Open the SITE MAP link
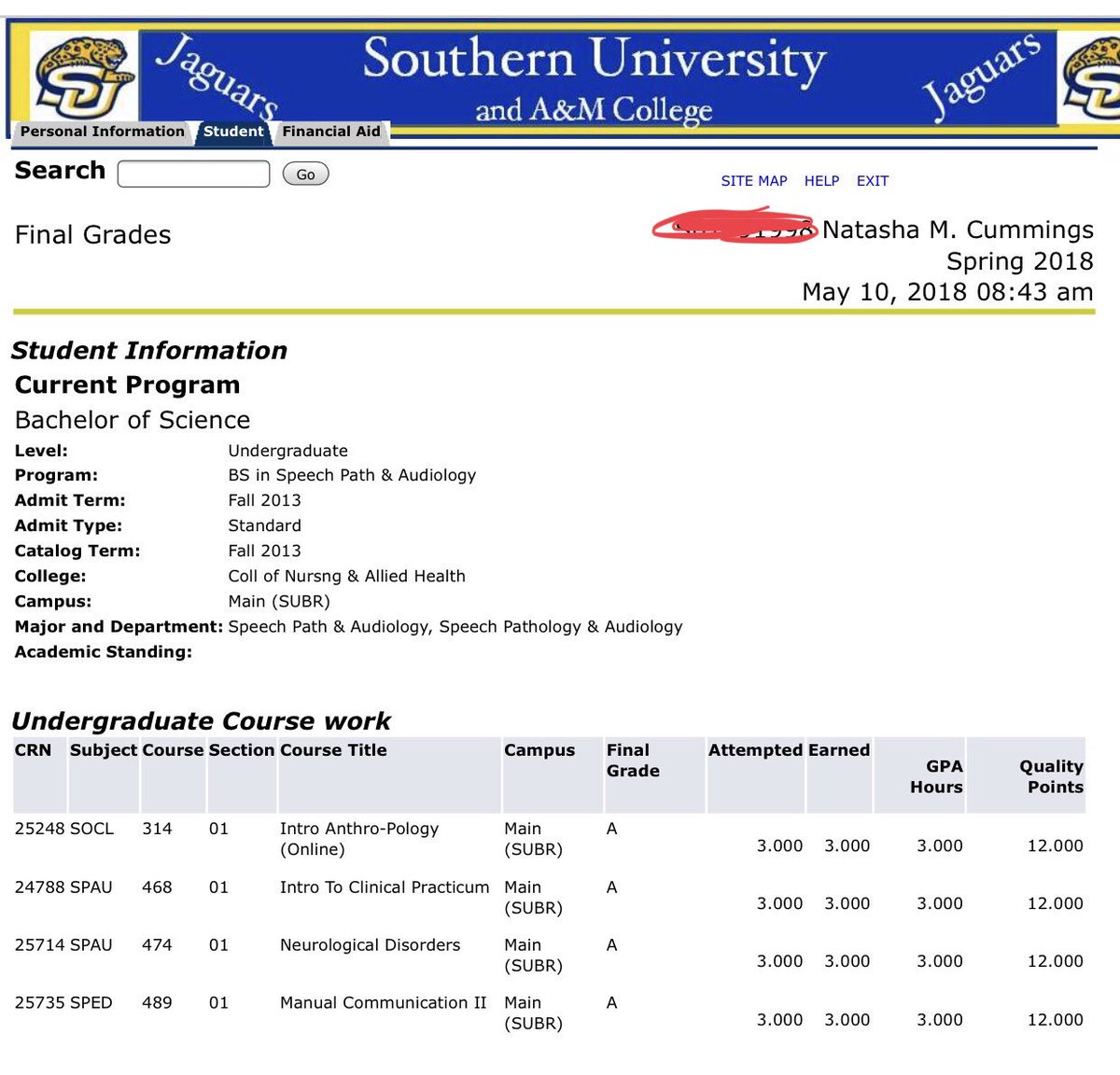1120x1075 pixels. [x=754, y=181]
